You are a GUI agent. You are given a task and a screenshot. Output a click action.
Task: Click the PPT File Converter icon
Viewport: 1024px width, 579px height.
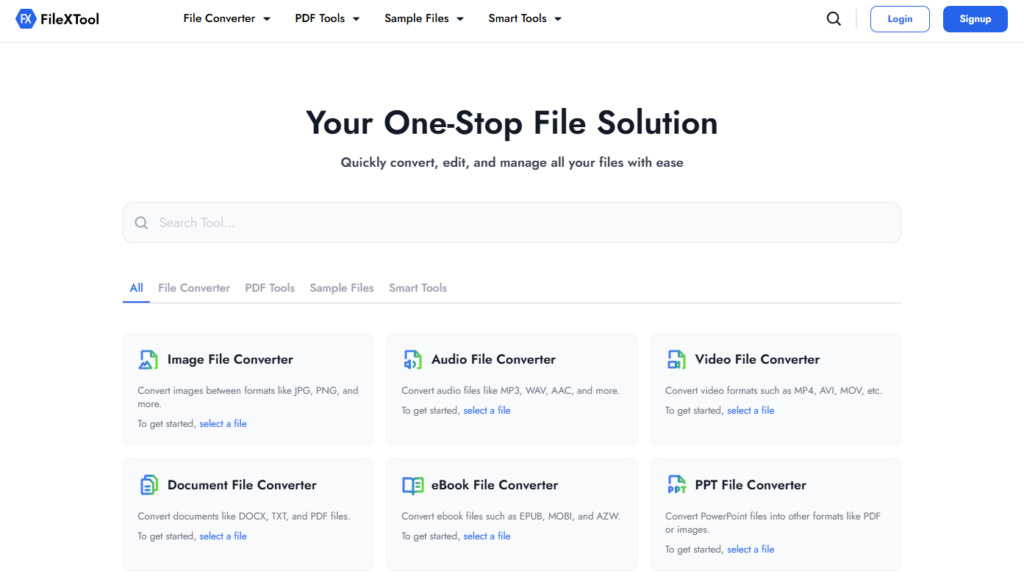677,485
